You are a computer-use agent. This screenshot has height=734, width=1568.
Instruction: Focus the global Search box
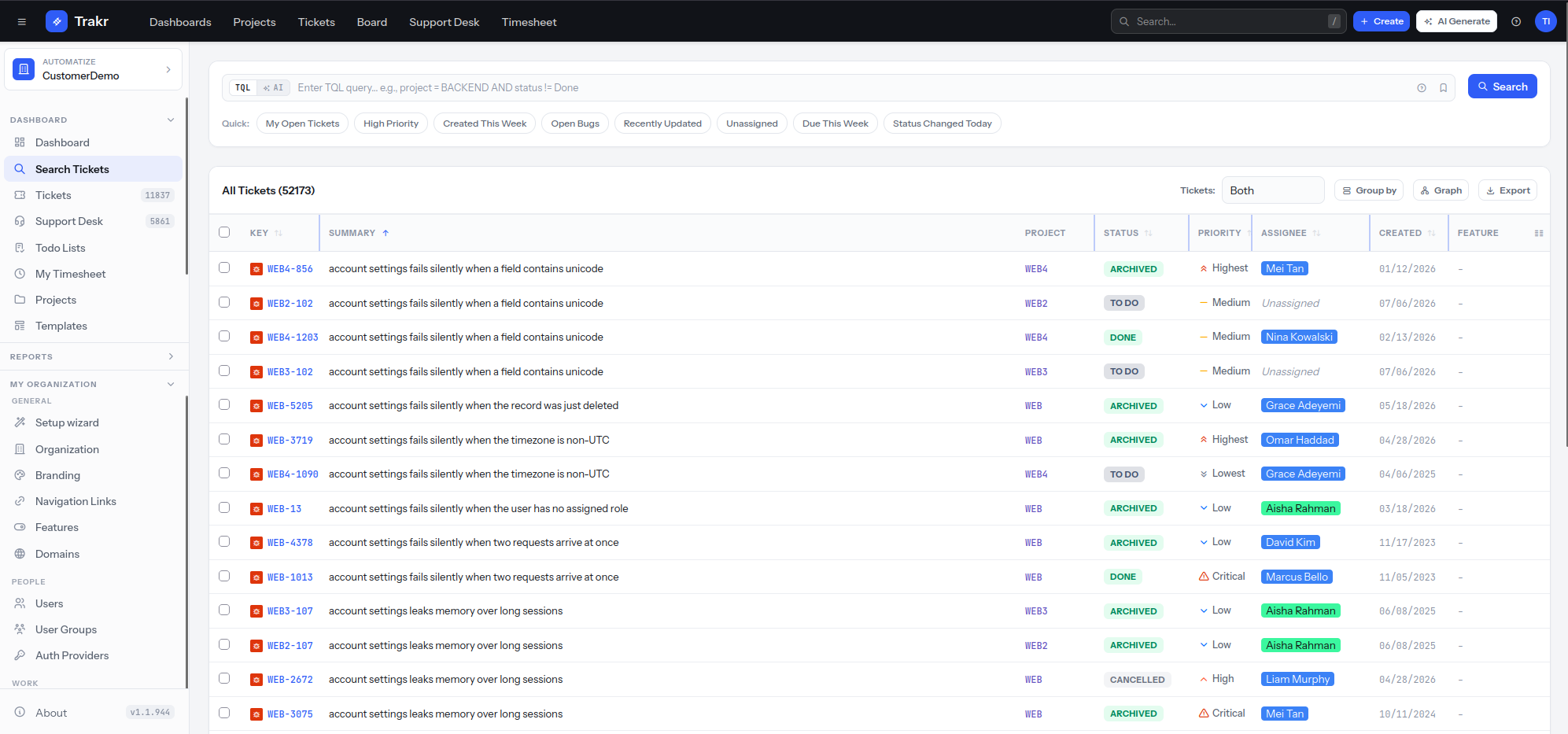1228,21
